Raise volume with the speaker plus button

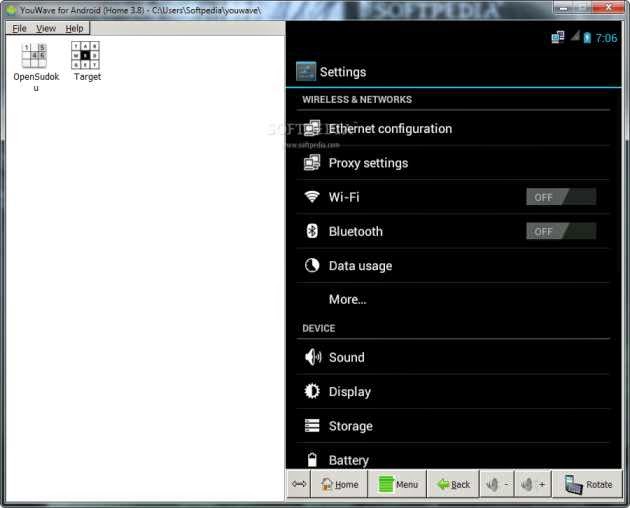pos(533,484)
